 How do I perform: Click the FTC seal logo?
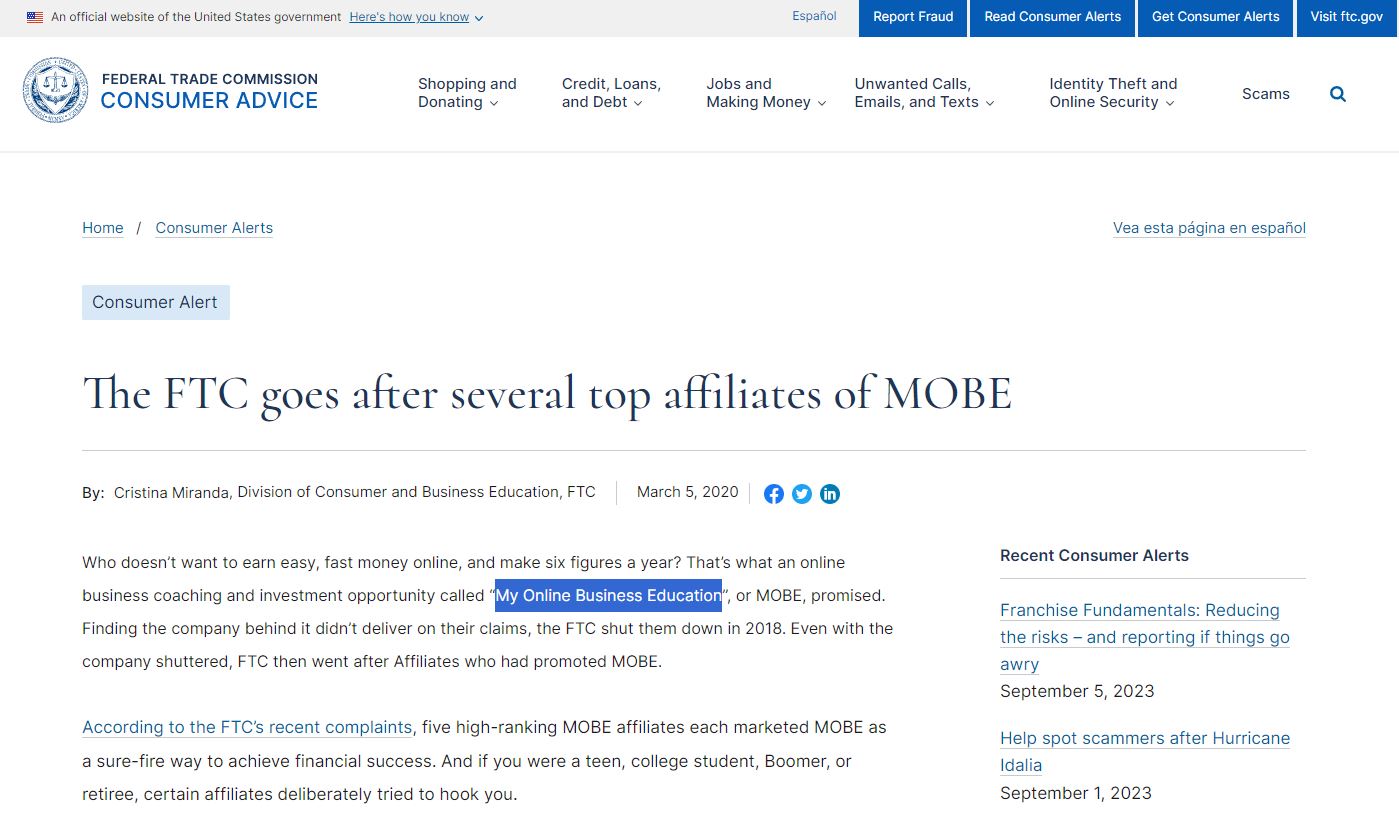(x=56, y=90)
